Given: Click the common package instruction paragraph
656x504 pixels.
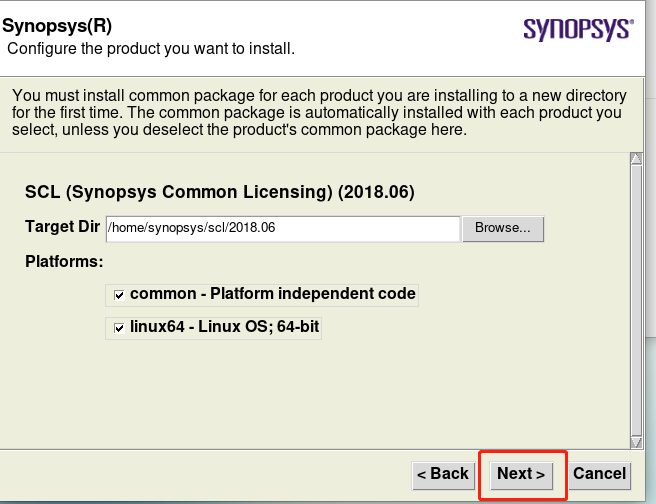Looking at the screenshot, I should (x=319, y=113).
